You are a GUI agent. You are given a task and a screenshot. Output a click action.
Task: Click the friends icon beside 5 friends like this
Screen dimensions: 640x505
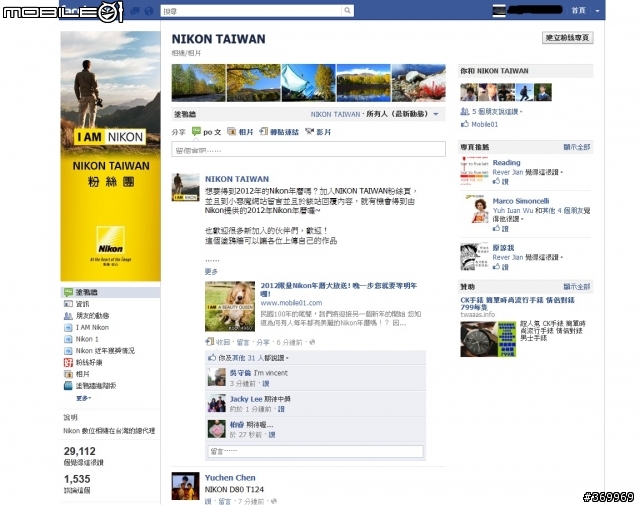click(x=464, y=111)
